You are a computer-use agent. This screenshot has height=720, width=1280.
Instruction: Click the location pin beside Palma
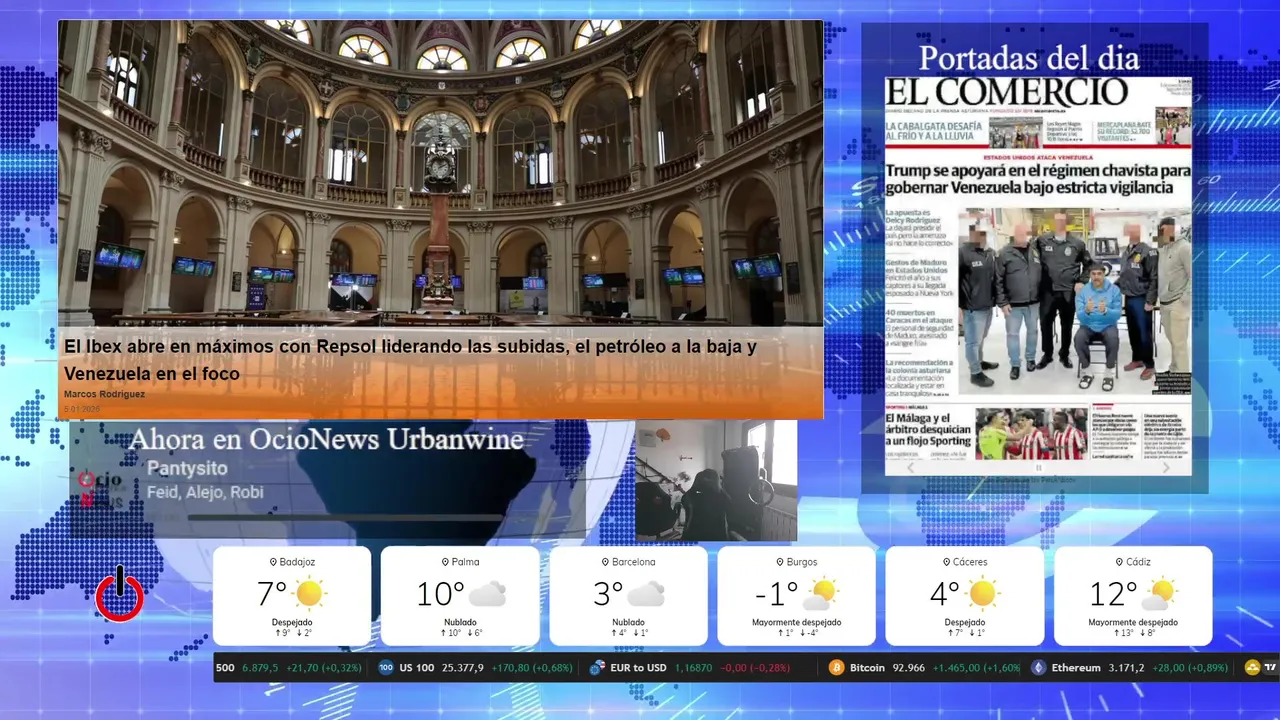pos(445,562)
